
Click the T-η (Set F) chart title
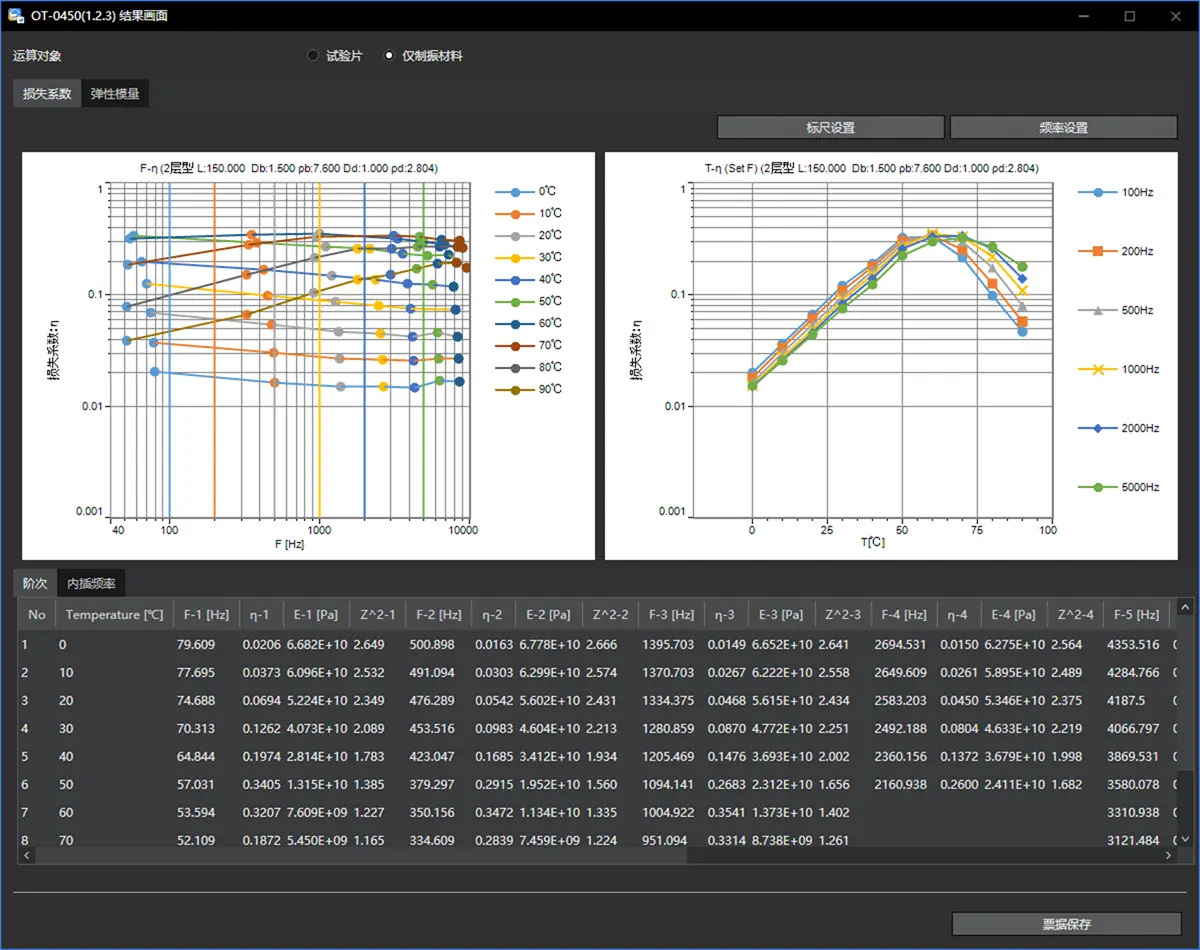(871, 168)
